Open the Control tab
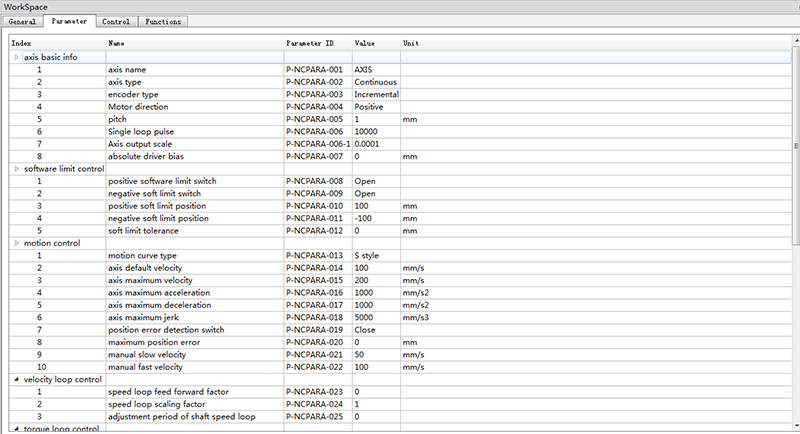 point(115,21)
